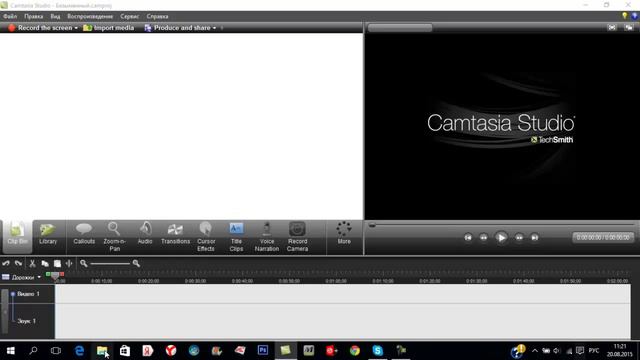Paste onto the timeline

coord(57,264)
